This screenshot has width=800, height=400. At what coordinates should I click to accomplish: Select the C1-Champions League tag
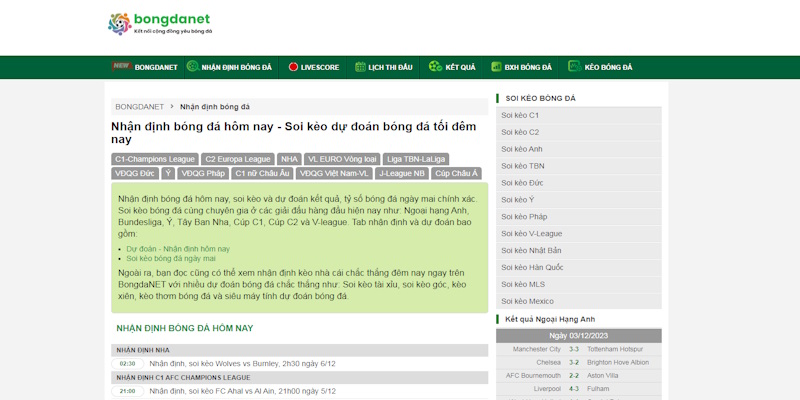(155, 159)
